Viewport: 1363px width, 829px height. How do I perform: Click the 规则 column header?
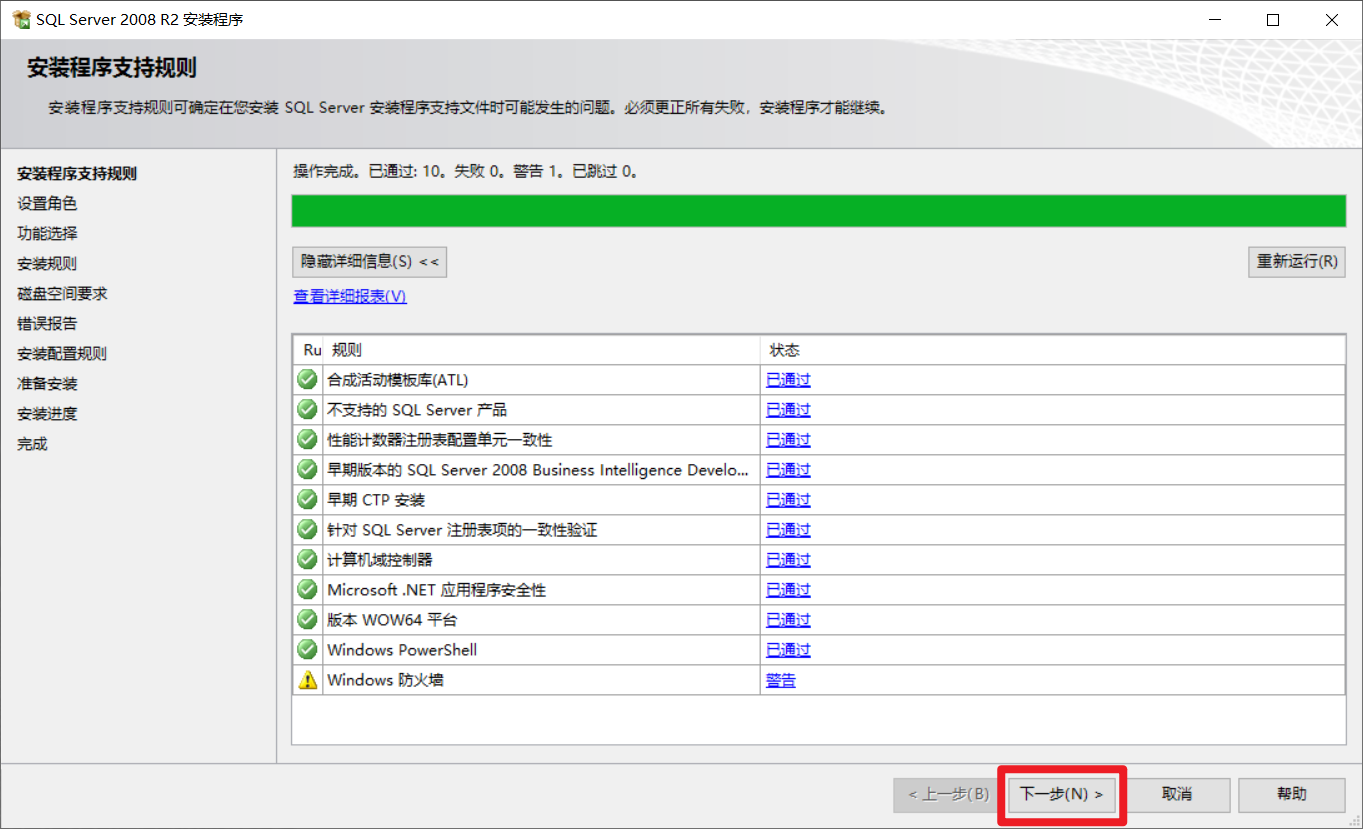541,350
